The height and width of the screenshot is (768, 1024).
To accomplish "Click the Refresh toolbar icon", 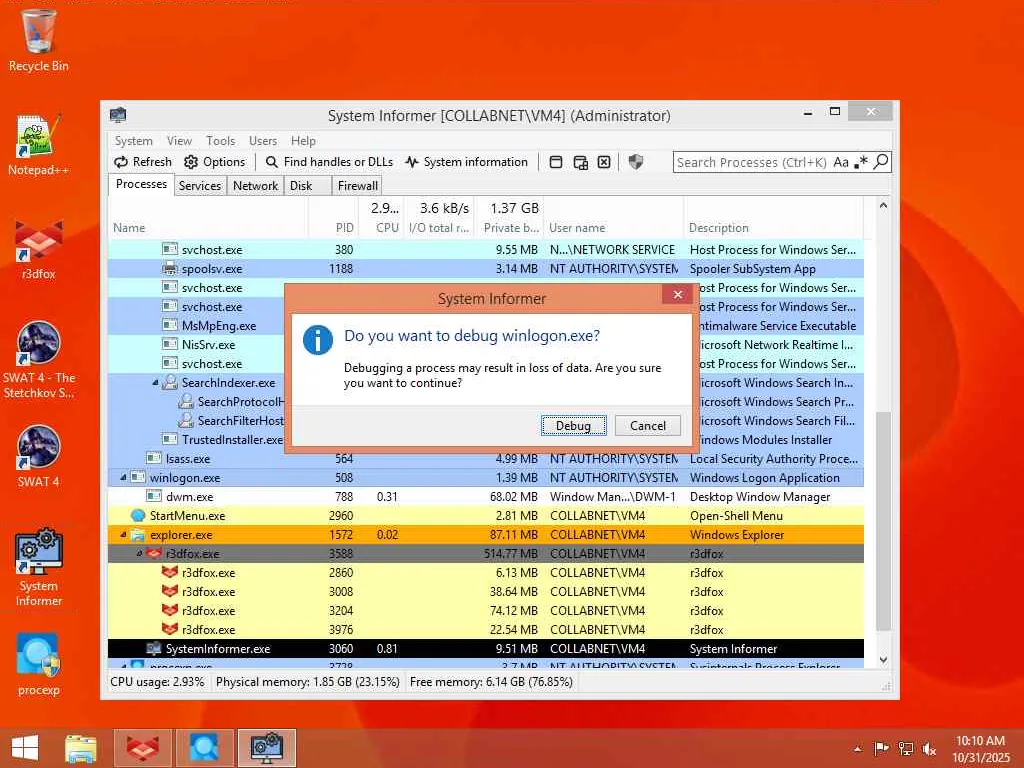I will pyautogui.click(x=121, y=162).
